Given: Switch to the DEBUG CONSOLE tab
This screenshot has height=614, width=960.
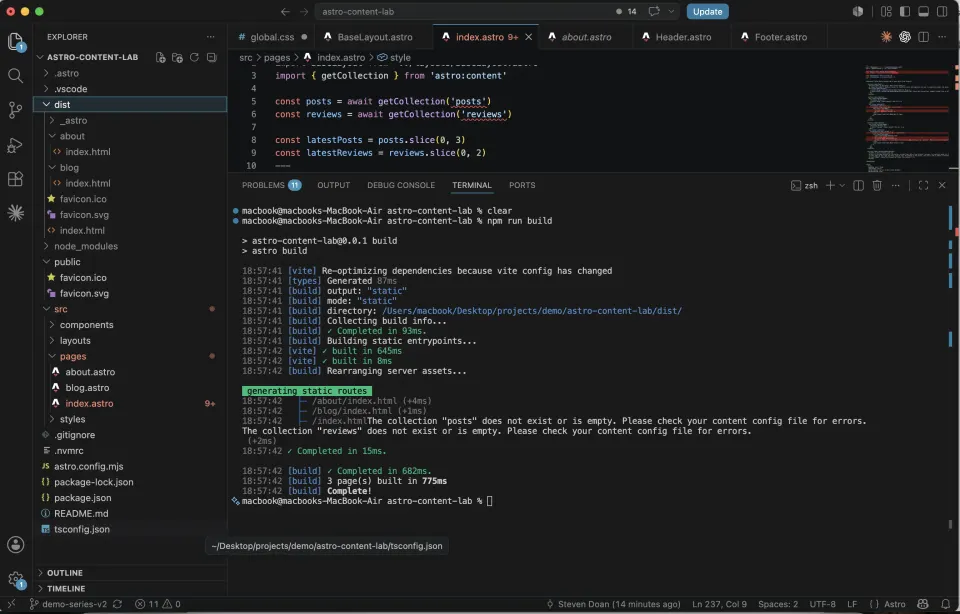Looking at the screenshot, I should click(x=401, y=185).
